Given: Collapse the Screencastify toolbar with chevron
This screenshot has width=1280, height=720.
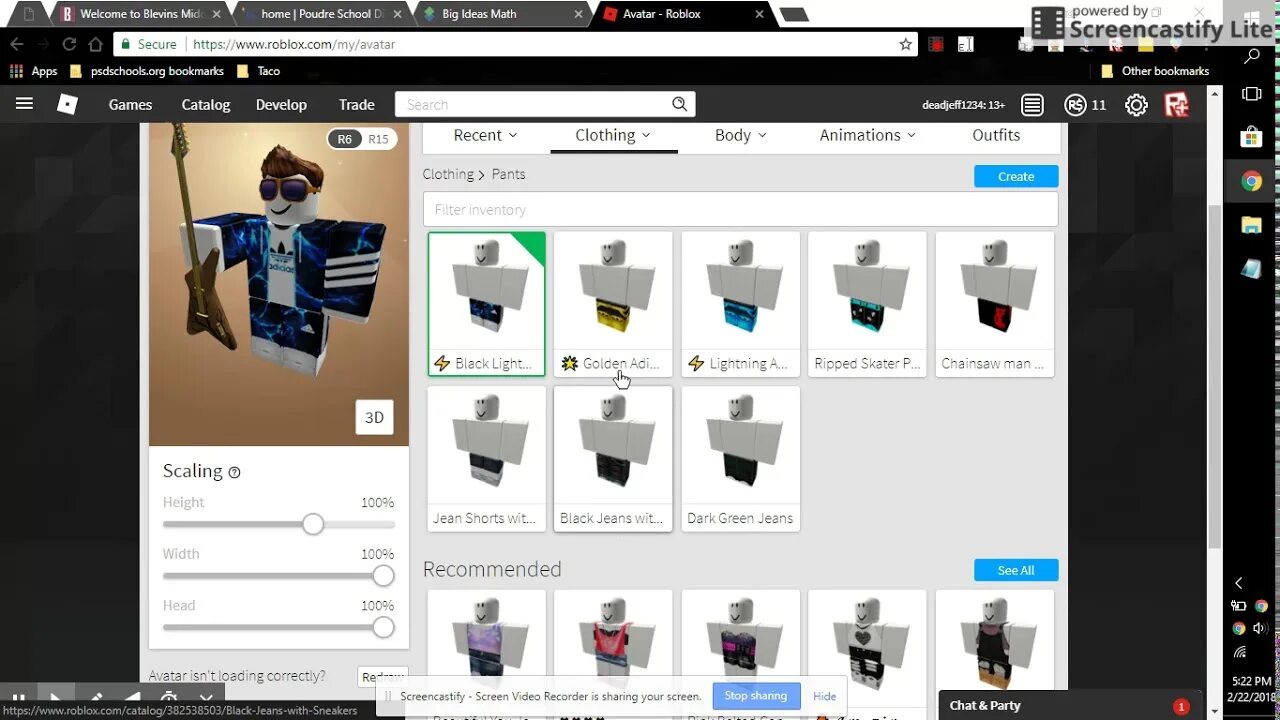Looking at the screenshot, I should click(x=206, y=698).
